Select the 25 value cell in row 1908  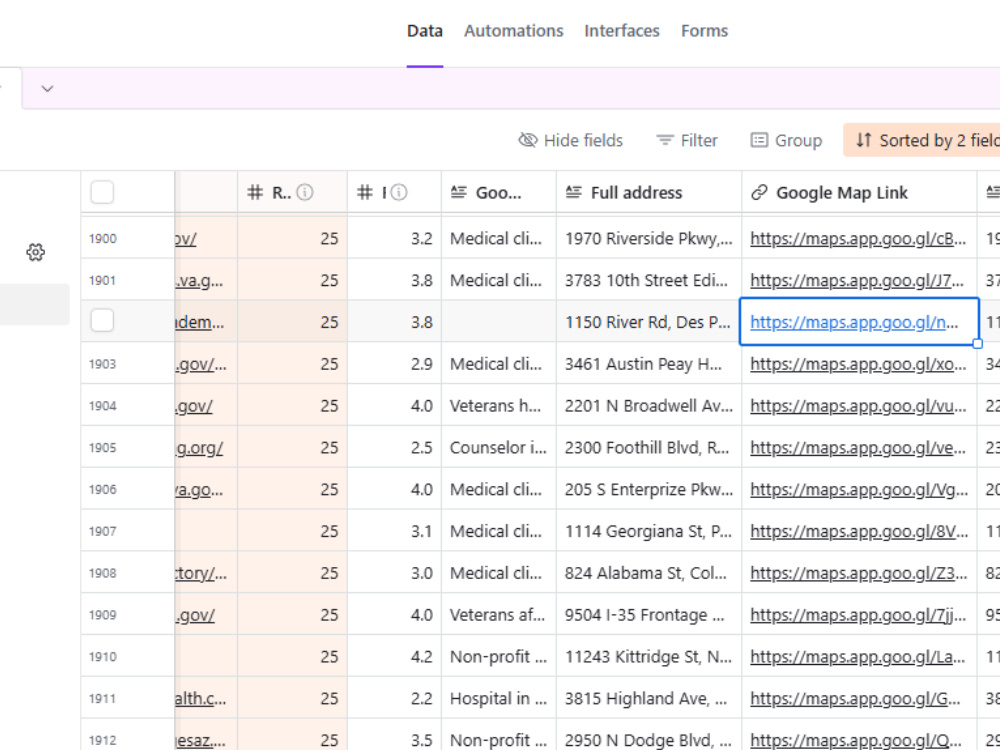[x=293, y=573]
